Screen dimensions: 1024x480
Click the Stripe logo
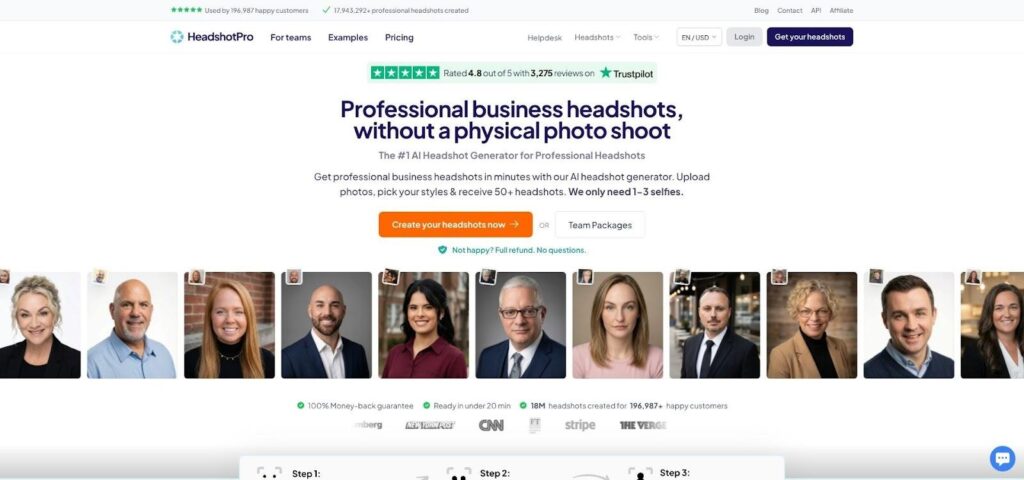click(580, 425)
